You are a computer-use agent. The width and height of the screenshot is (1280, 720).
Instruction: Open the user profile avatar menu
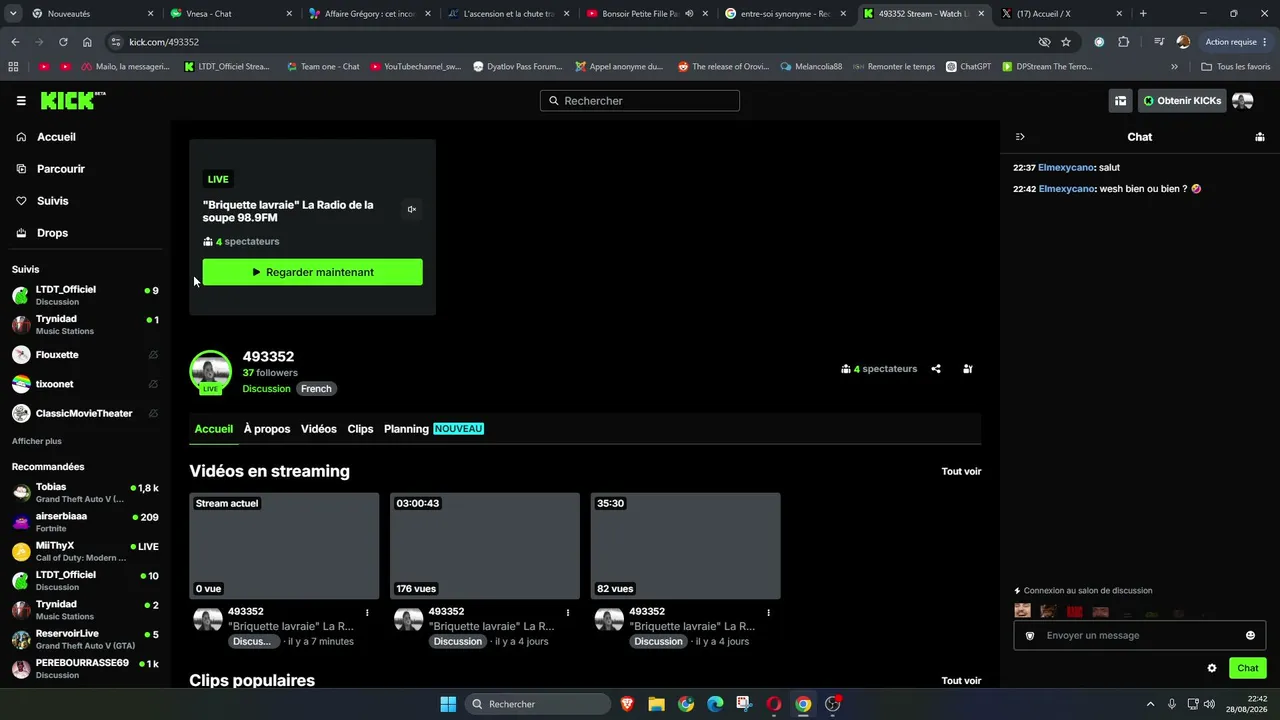(x=1243, y=101)
